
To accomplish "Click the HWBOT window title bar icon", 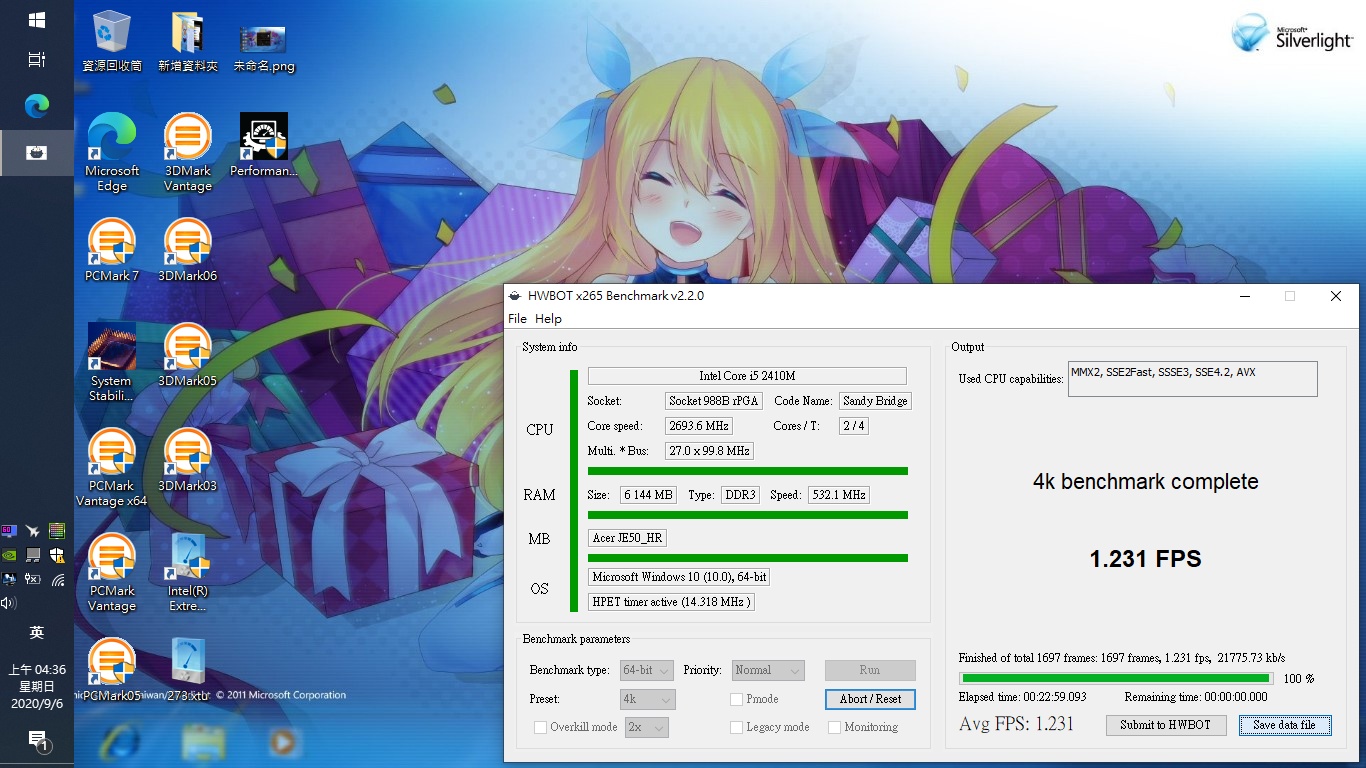I will point(515,296).
